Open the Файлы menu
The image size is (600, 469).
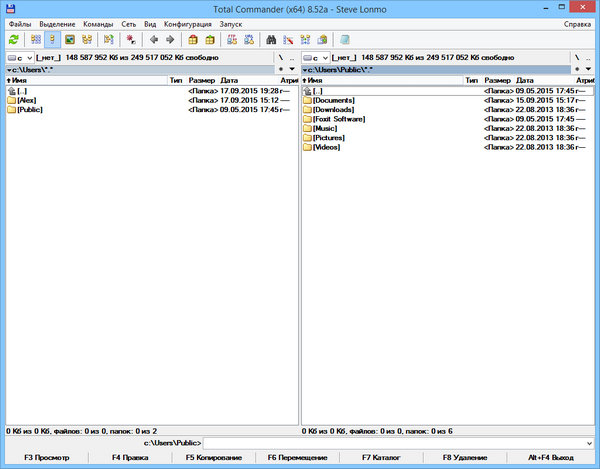pos(19,23)
